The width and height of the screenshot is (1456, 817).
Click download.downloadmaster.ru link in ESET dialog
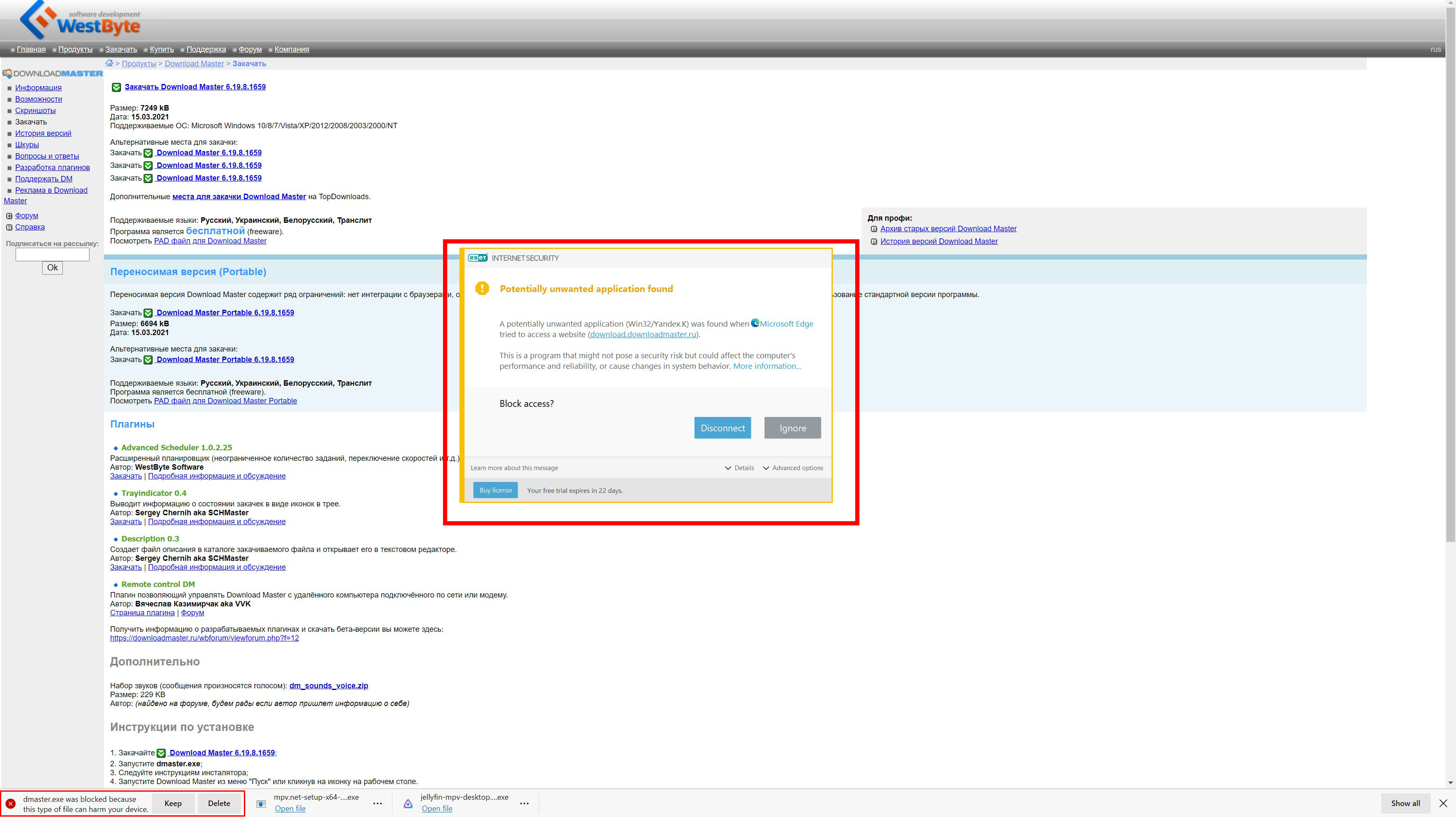(643, 334)
